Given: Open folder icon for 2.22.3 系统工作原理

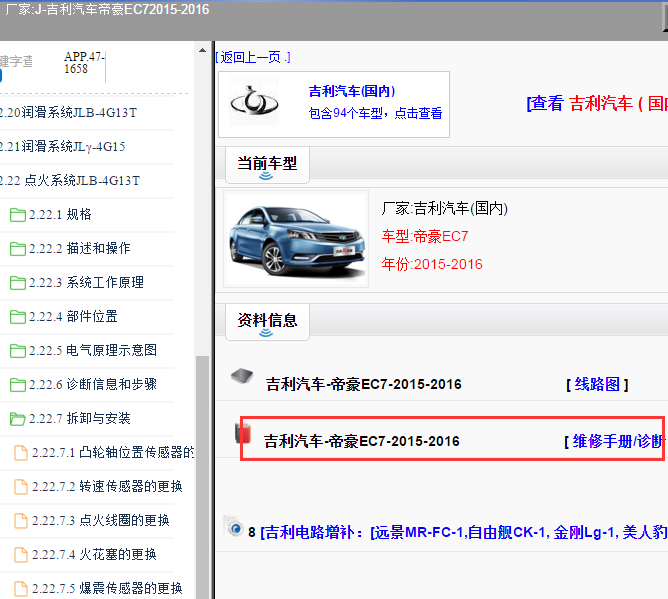Looking at the screenshot, I should click(x=17, y=283).
